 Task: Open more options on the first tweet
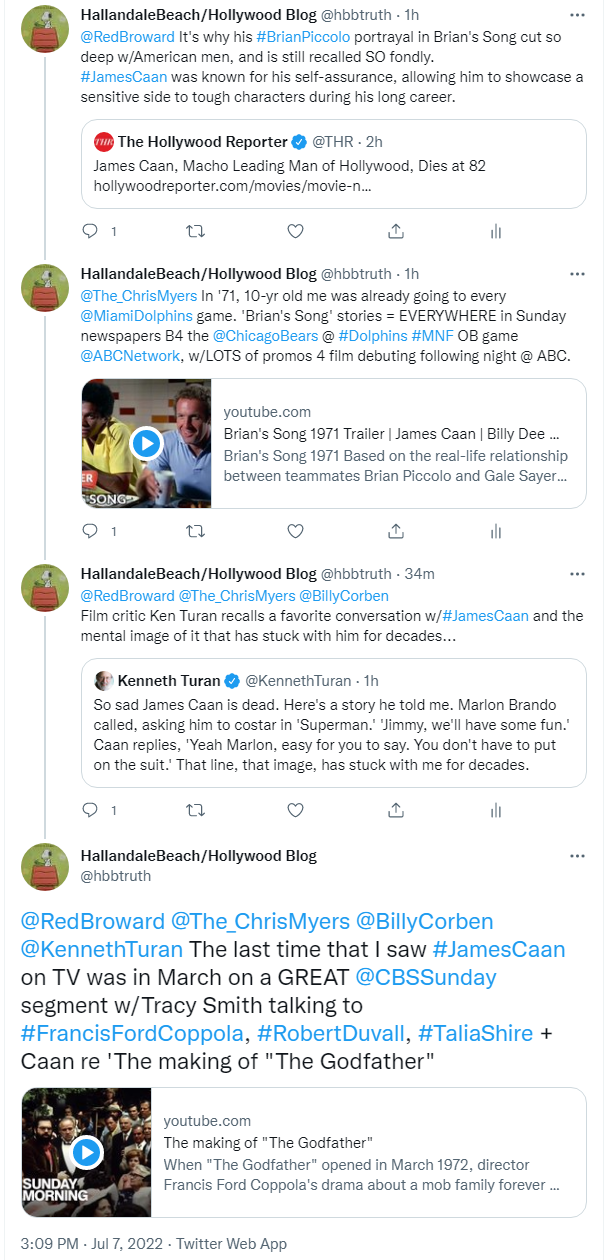click(x=577, y=16)
